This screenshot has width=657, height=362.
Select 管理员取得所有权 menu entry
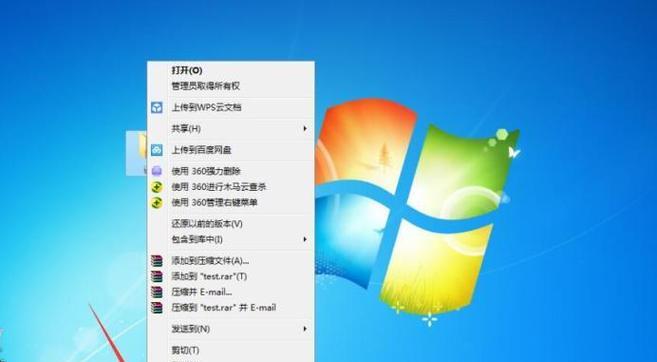[230, 86]
